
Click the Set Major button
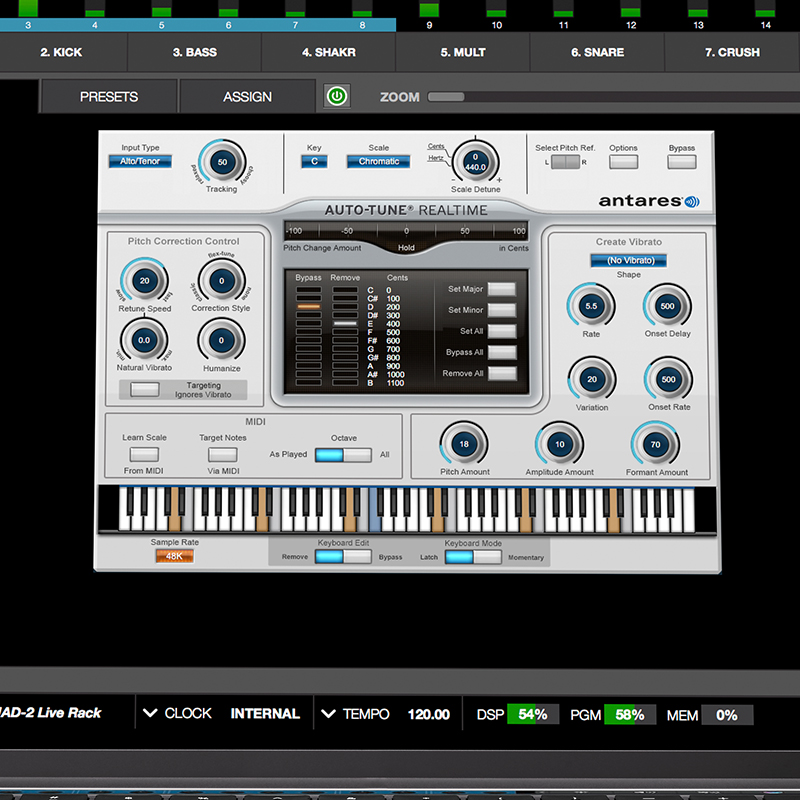[x=502, y=289]
